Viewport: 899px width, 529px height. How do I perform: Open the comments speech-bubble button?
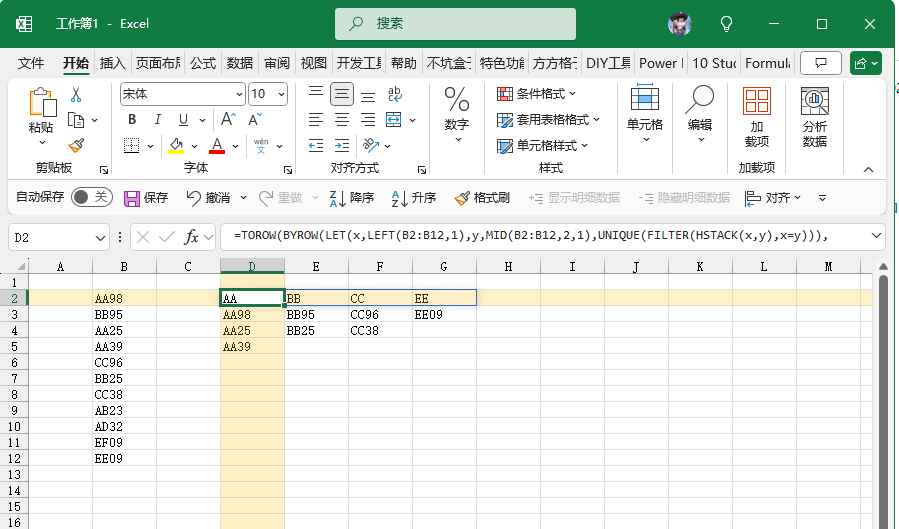(820, 63)
